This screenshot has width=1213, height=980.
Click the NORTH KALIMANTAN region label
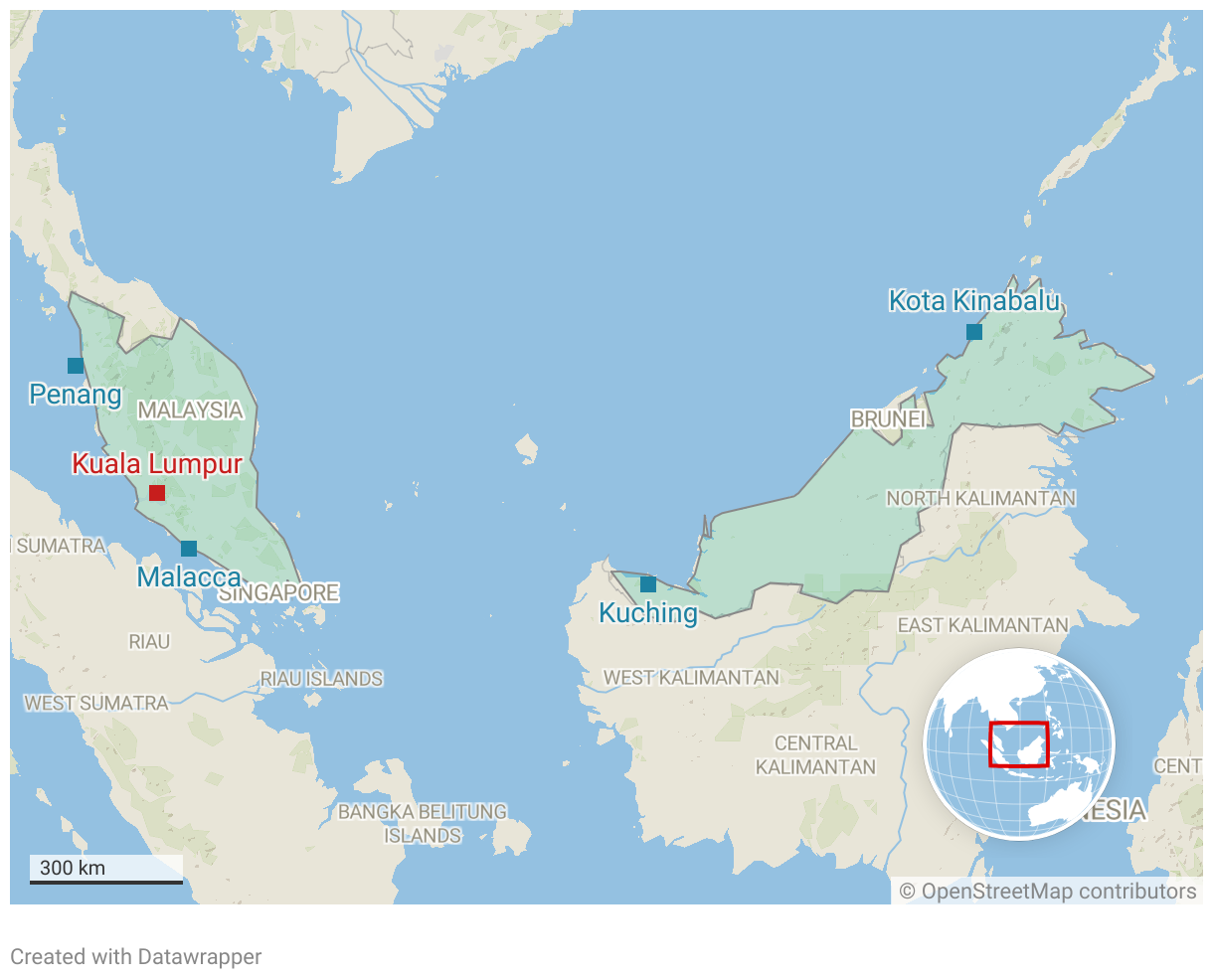pos(980,498)
